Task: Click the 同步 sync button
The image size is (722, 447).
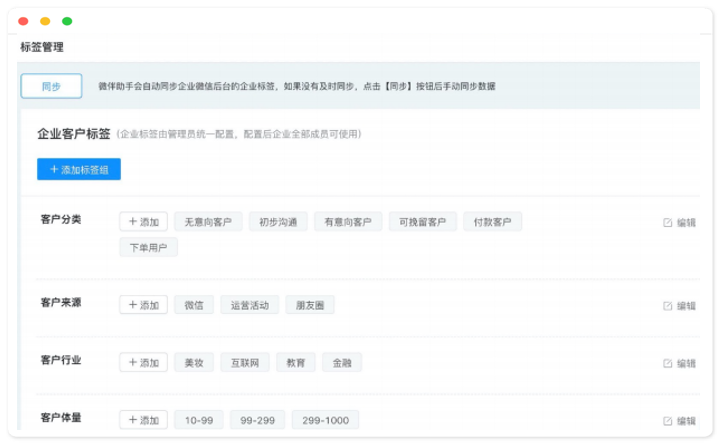Action: (51, 86)
